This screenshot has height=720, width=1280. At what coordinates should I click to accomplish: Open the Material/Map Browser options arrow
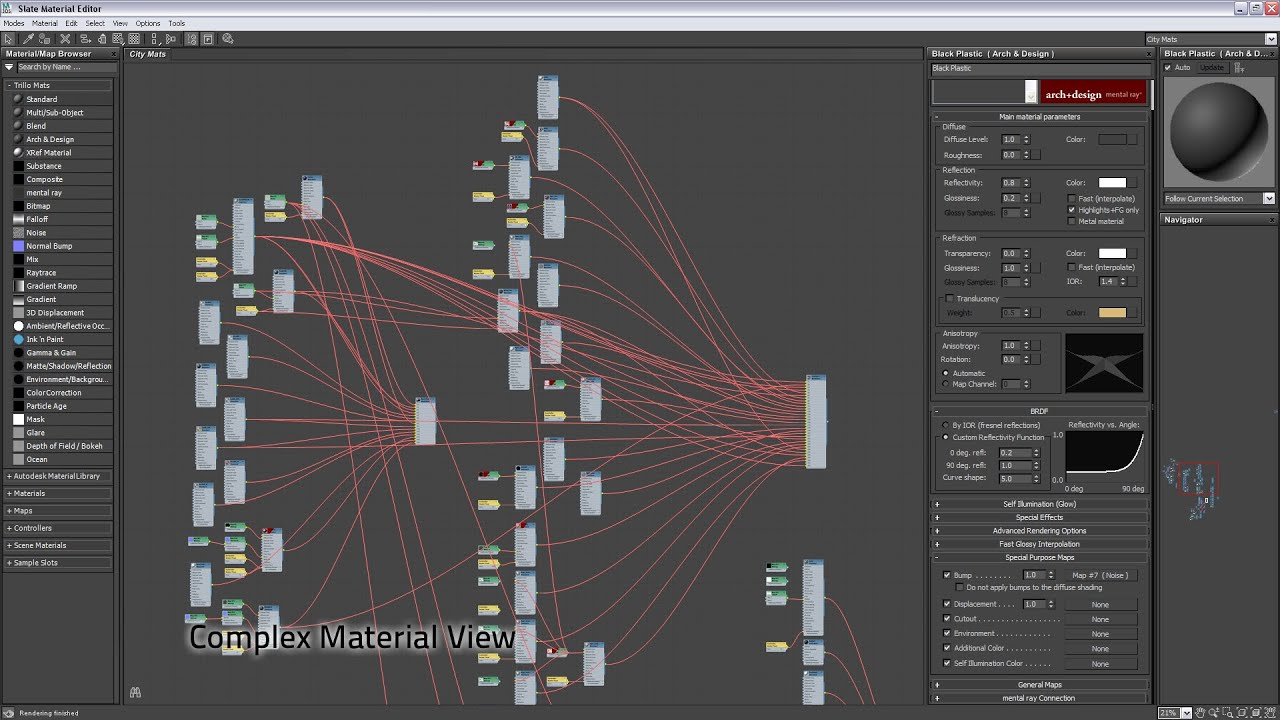pos(9,67)
